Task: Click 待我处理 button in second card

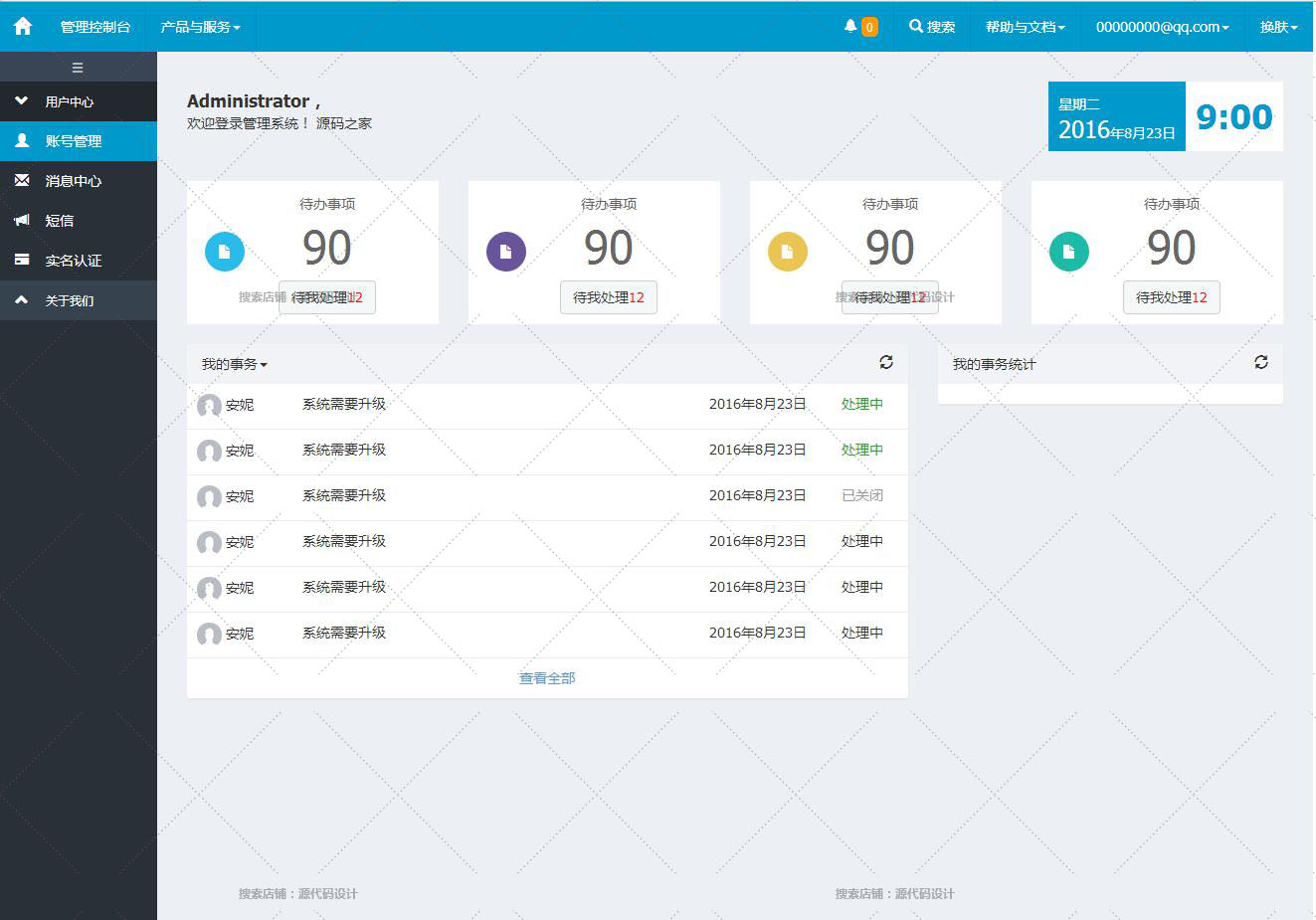Action: 609,297
